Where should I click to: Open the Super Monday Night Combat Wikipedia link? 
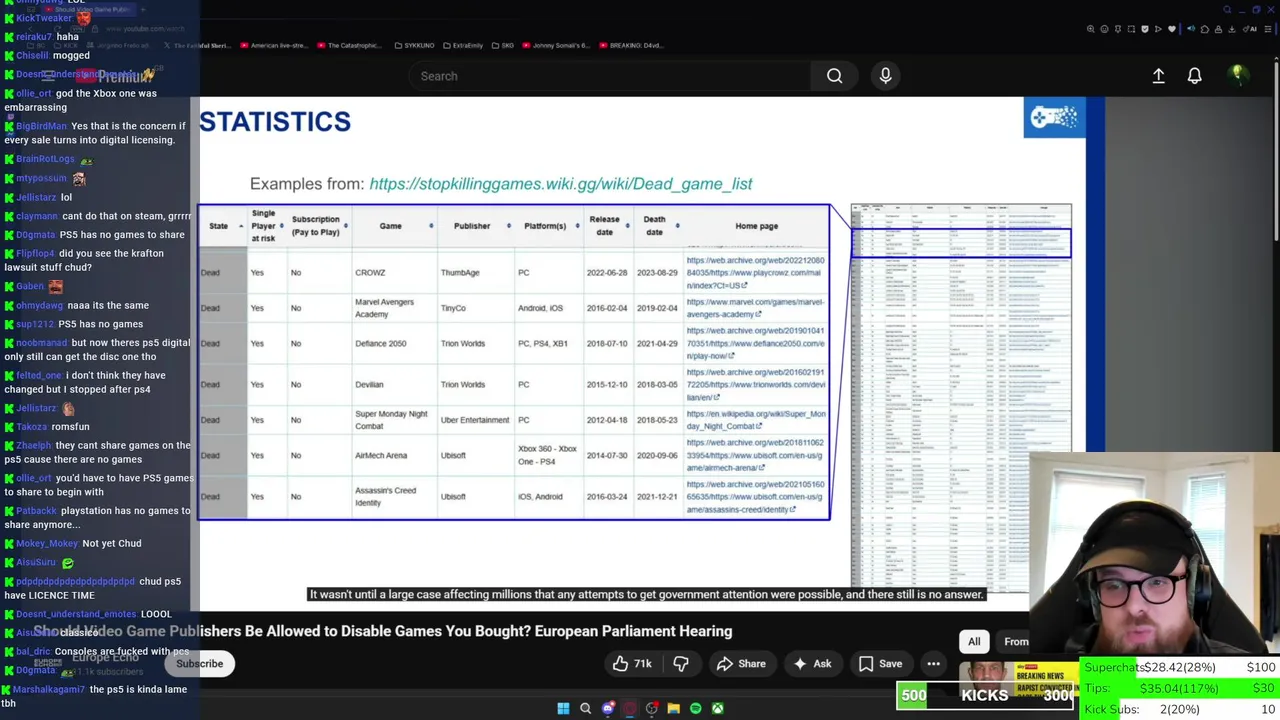tap(756, 420)
